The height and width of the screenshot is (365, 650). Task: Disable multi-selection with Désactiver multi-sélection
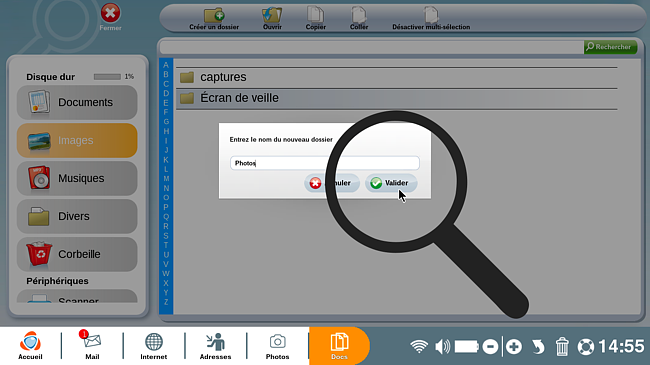click(x=431, y=19)
